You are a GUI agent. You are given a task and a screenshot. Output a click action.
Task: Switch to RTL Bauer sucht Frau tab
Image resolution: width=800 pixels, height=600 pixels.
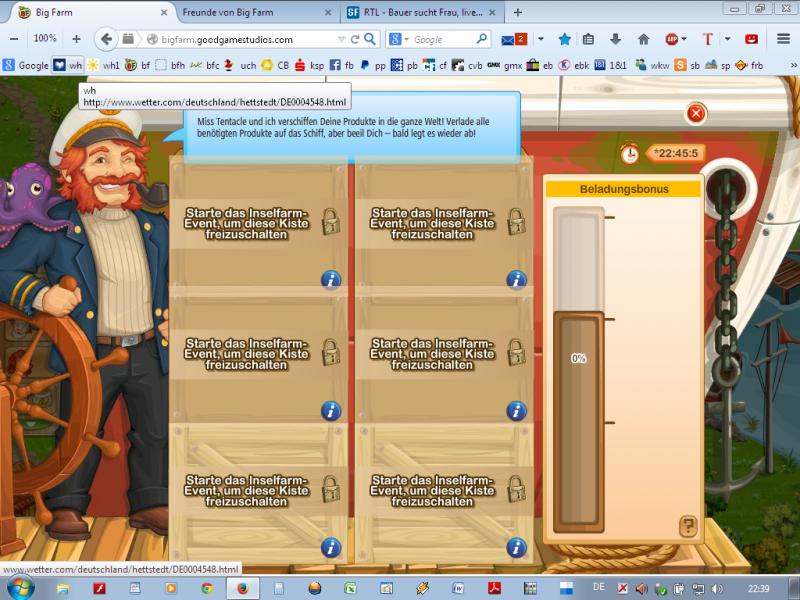tap(422, 12)
